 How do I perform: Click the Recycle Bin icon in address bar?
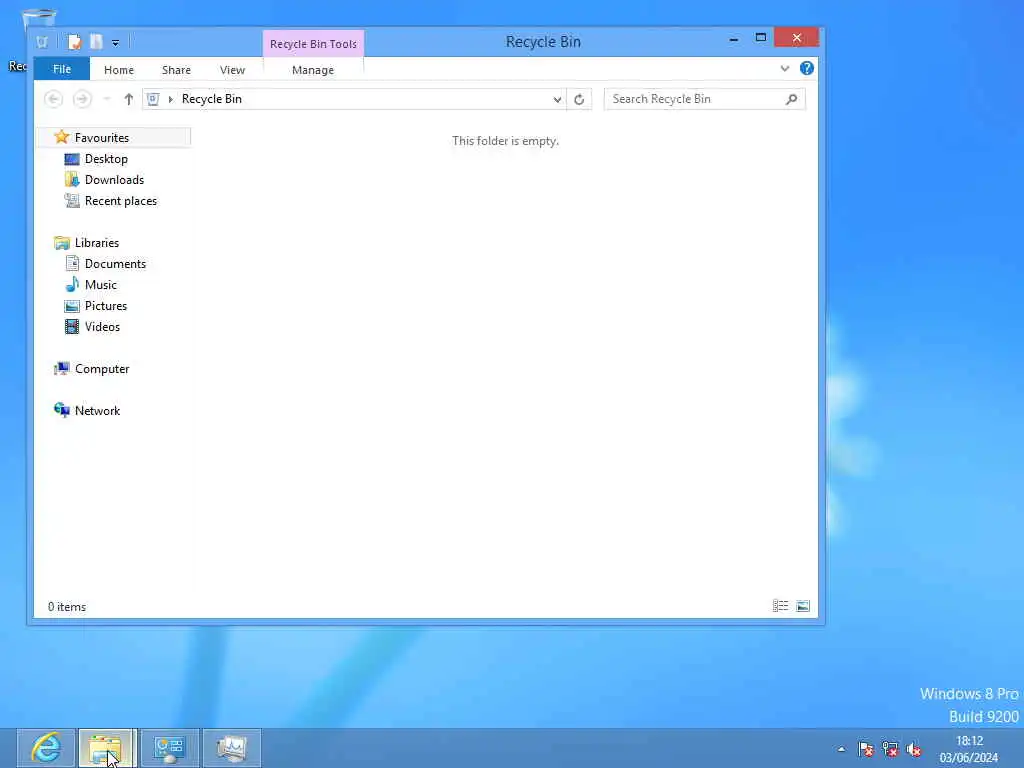point(153,99)
